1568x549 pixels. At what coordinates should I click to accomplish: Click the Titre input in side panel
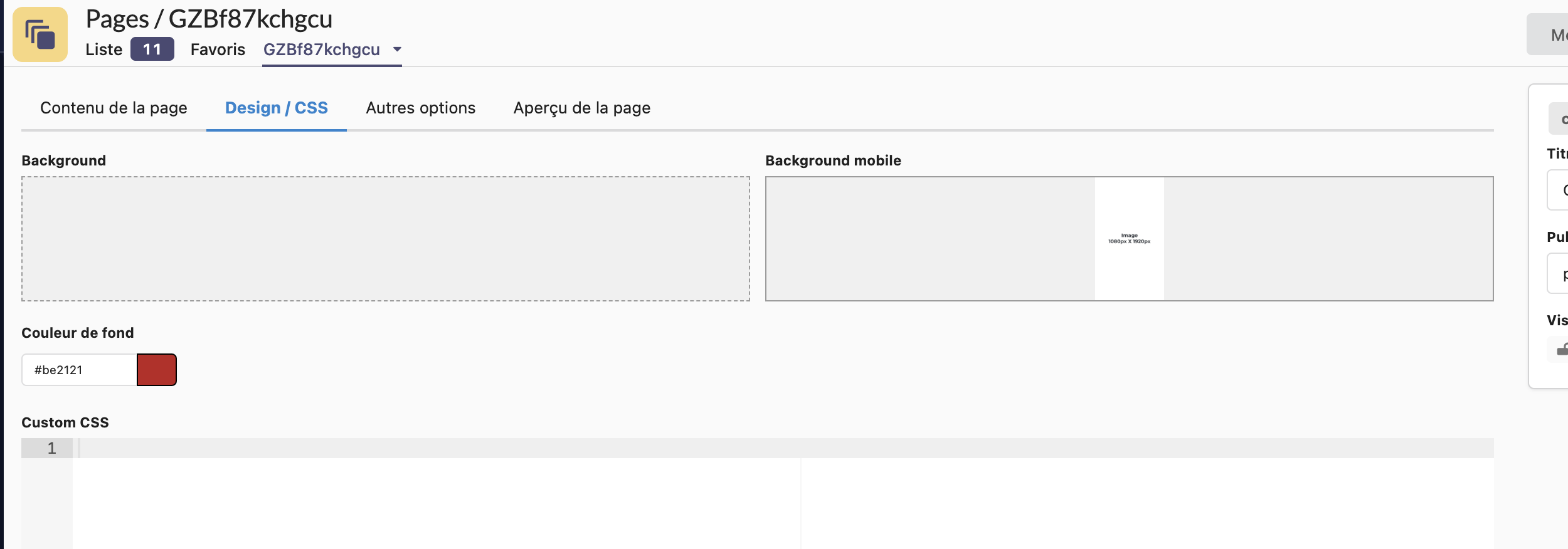tap(1558, 191)
